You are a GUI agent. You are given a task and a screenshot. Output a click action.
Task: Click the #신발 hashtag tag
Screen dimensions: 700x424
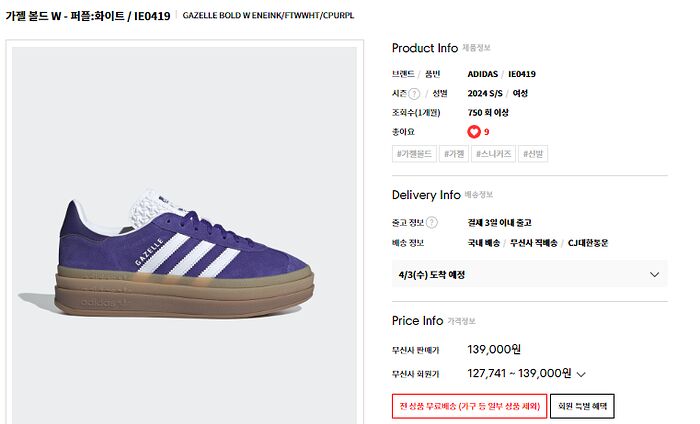534,154
